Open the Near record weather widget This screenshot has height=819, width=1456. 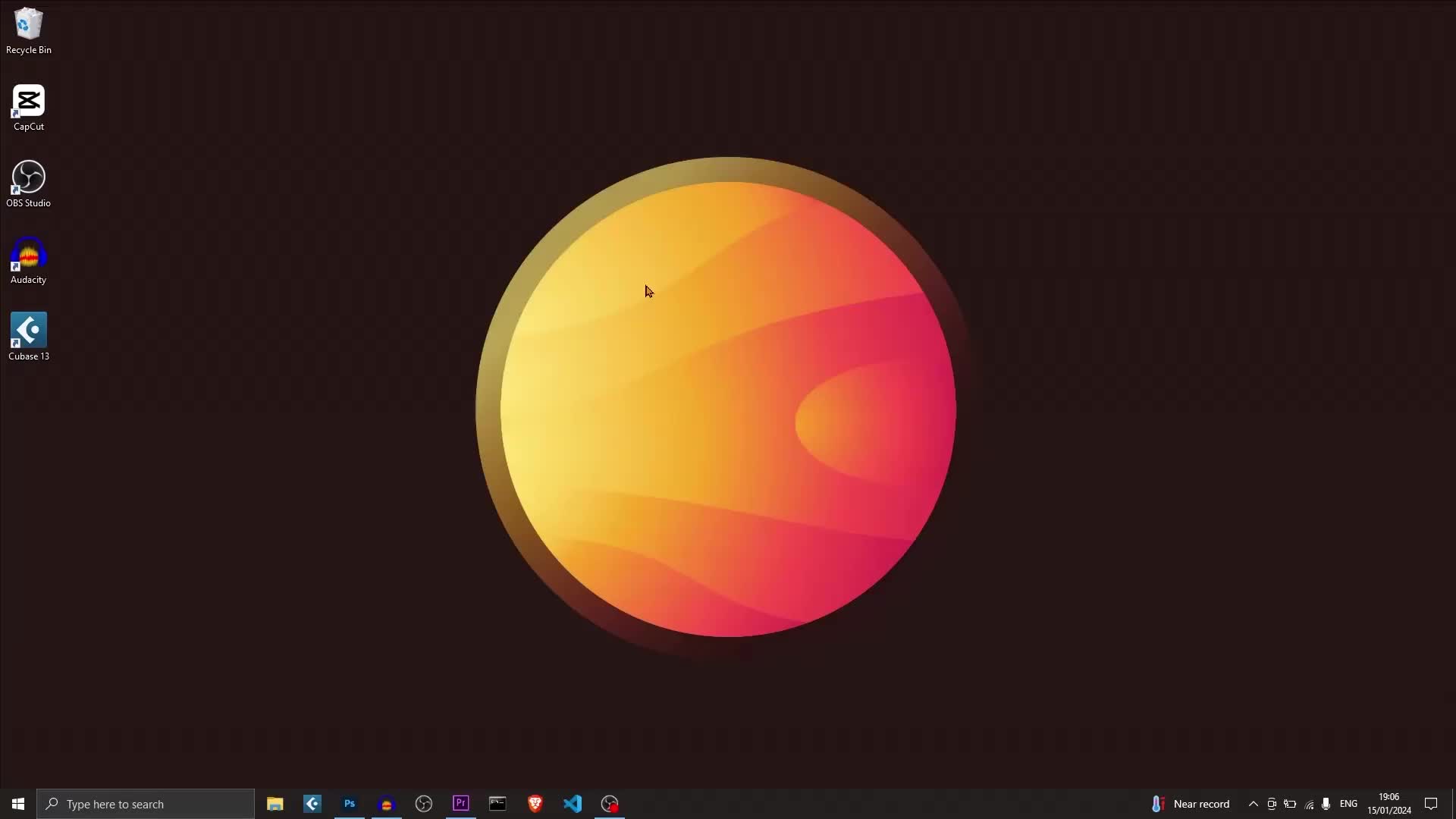(x=1191, y=804)
